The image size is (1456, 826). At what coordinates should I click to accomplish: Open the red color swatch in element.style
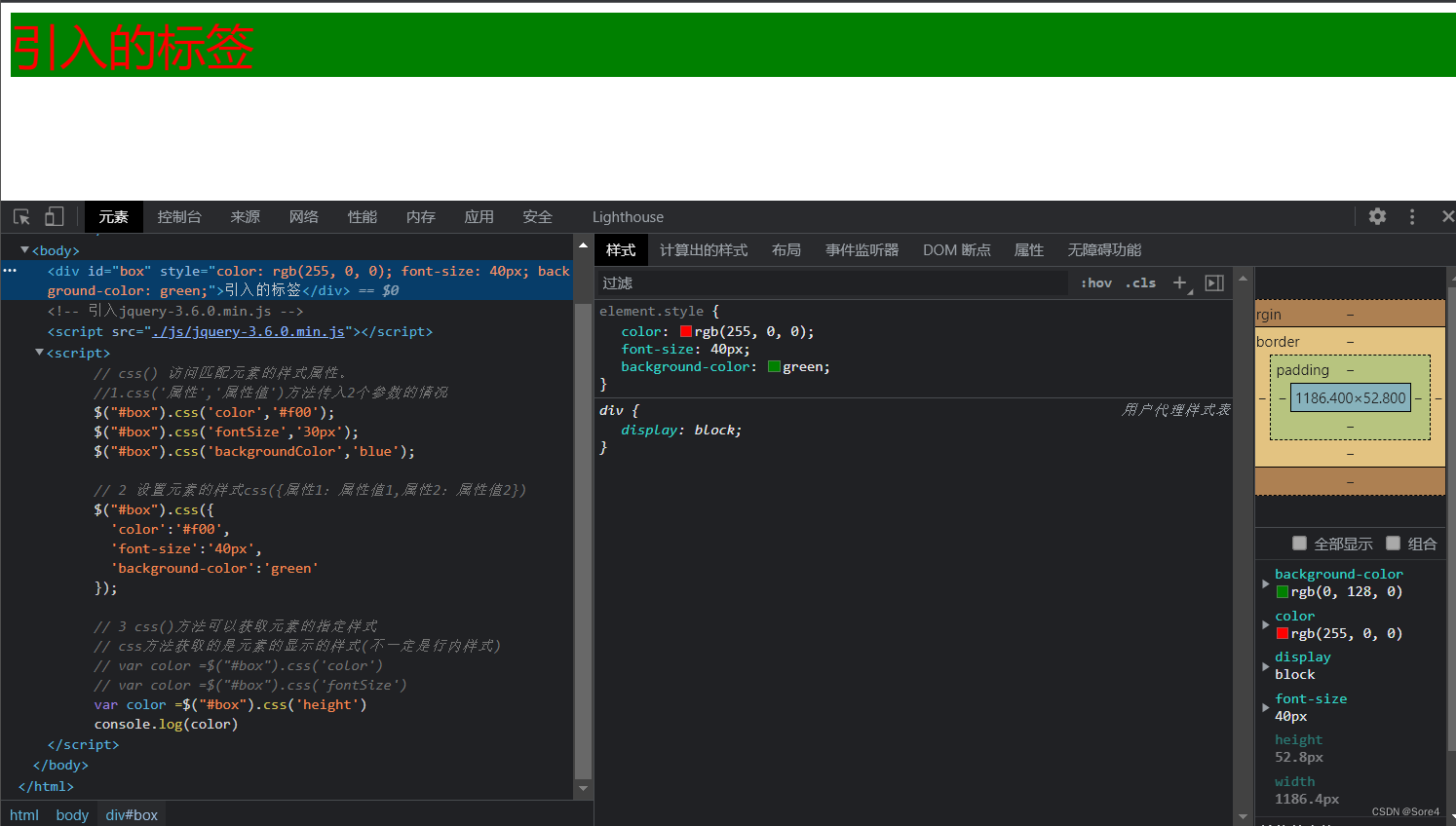pyautogui.click(x=686, y=331)
